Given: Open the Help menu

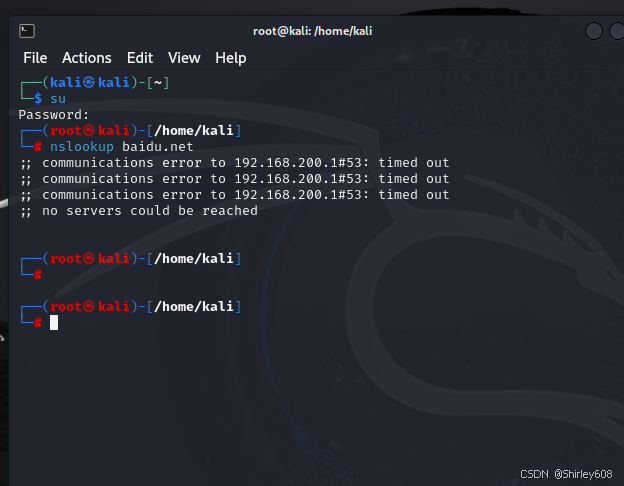Looking at the screenshot, I should coord(230,59).
